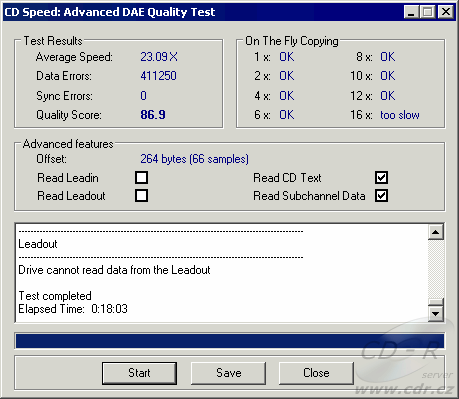Click the OK result beside 4 x
Image resolution: width=459 pixels, height=399 pixels.
click(x=287, y=96)
